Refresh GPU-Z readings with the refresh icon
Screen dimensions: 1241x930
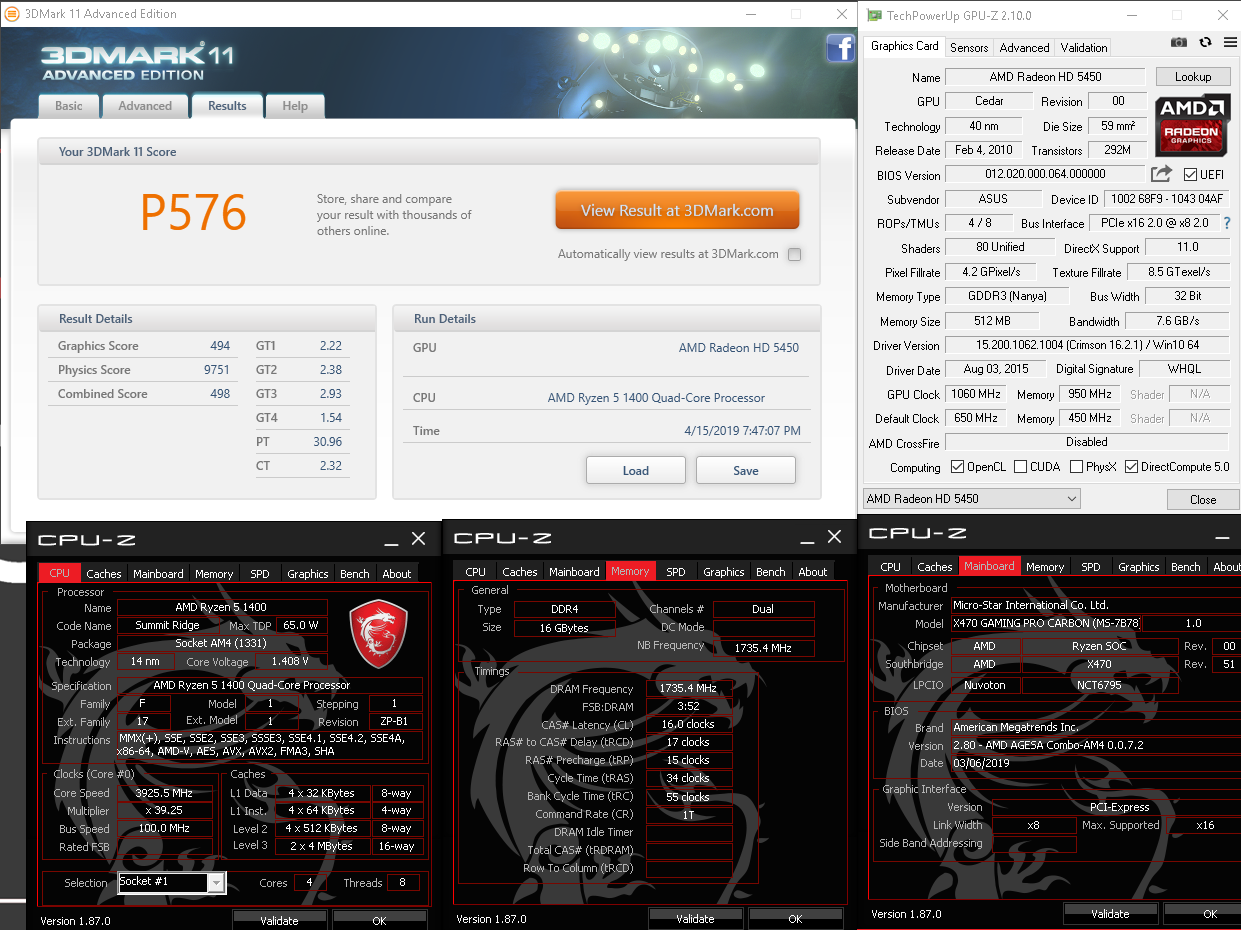(1205, 42)
